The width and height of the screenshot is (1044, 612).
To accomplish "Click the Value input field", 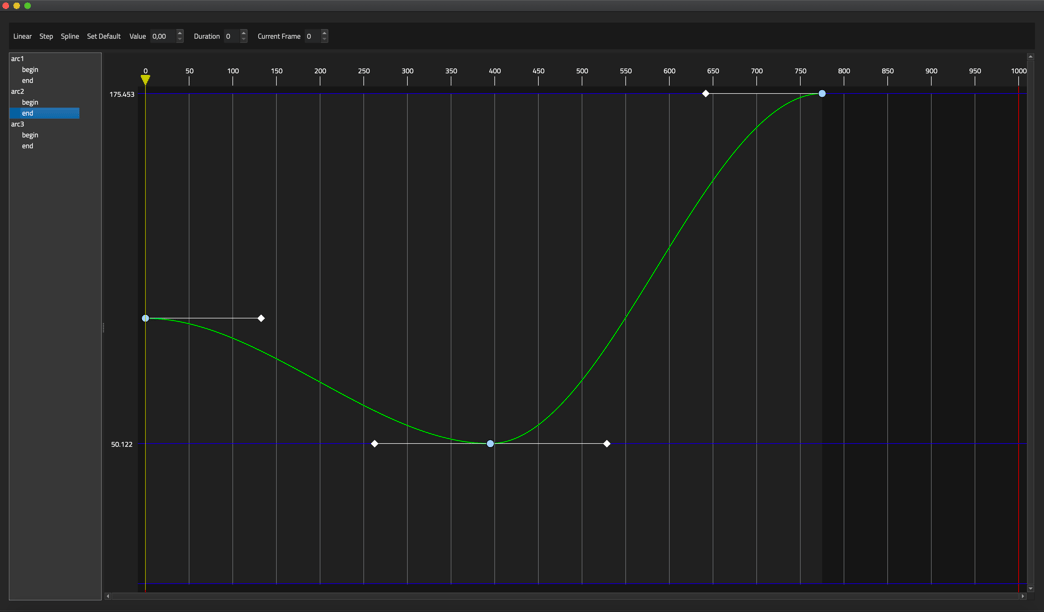I will pyautogui.click(x=162, y=36).
